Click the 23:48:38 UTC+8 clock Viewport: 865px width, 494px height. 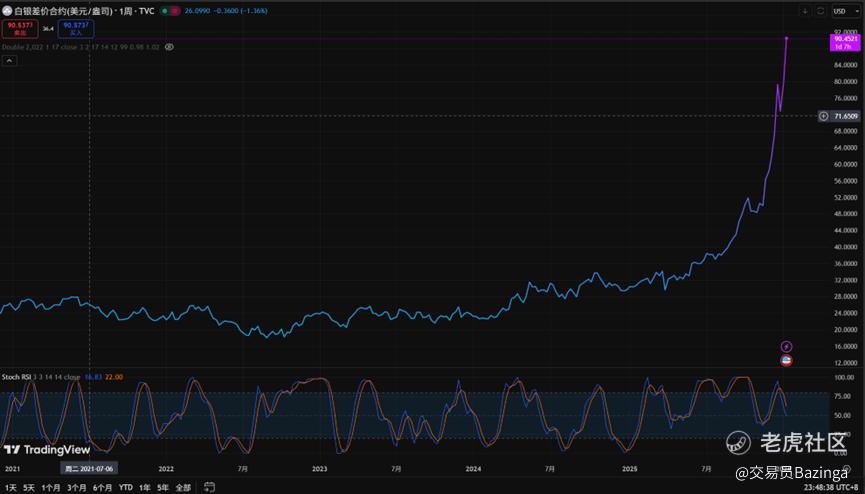(831, 487)
